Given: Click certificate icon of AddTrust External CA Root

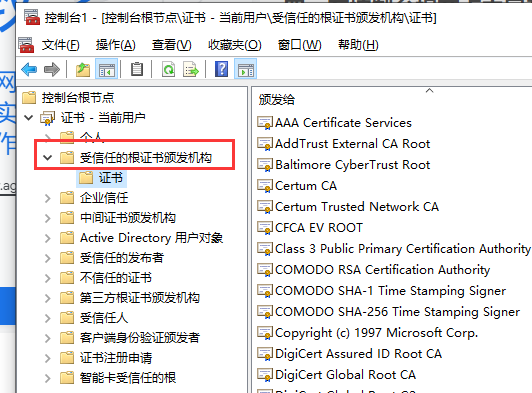Looking at the screenshot, I should coord(265,144).
